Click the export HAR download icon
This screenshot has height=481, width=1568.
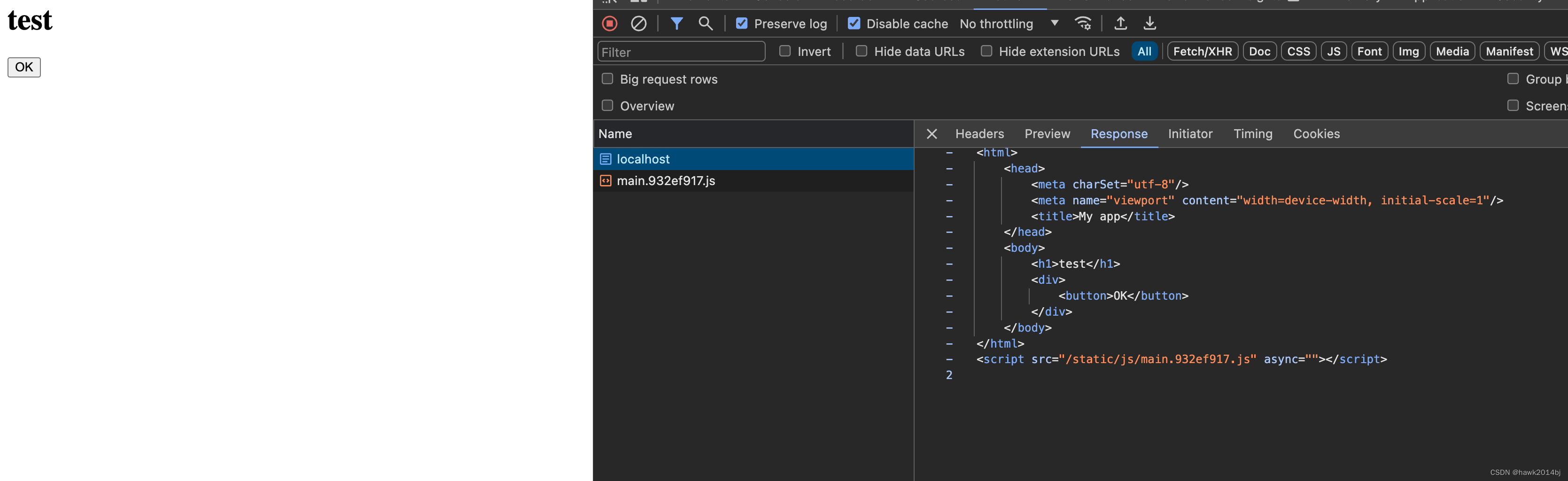pos(1150,24)
